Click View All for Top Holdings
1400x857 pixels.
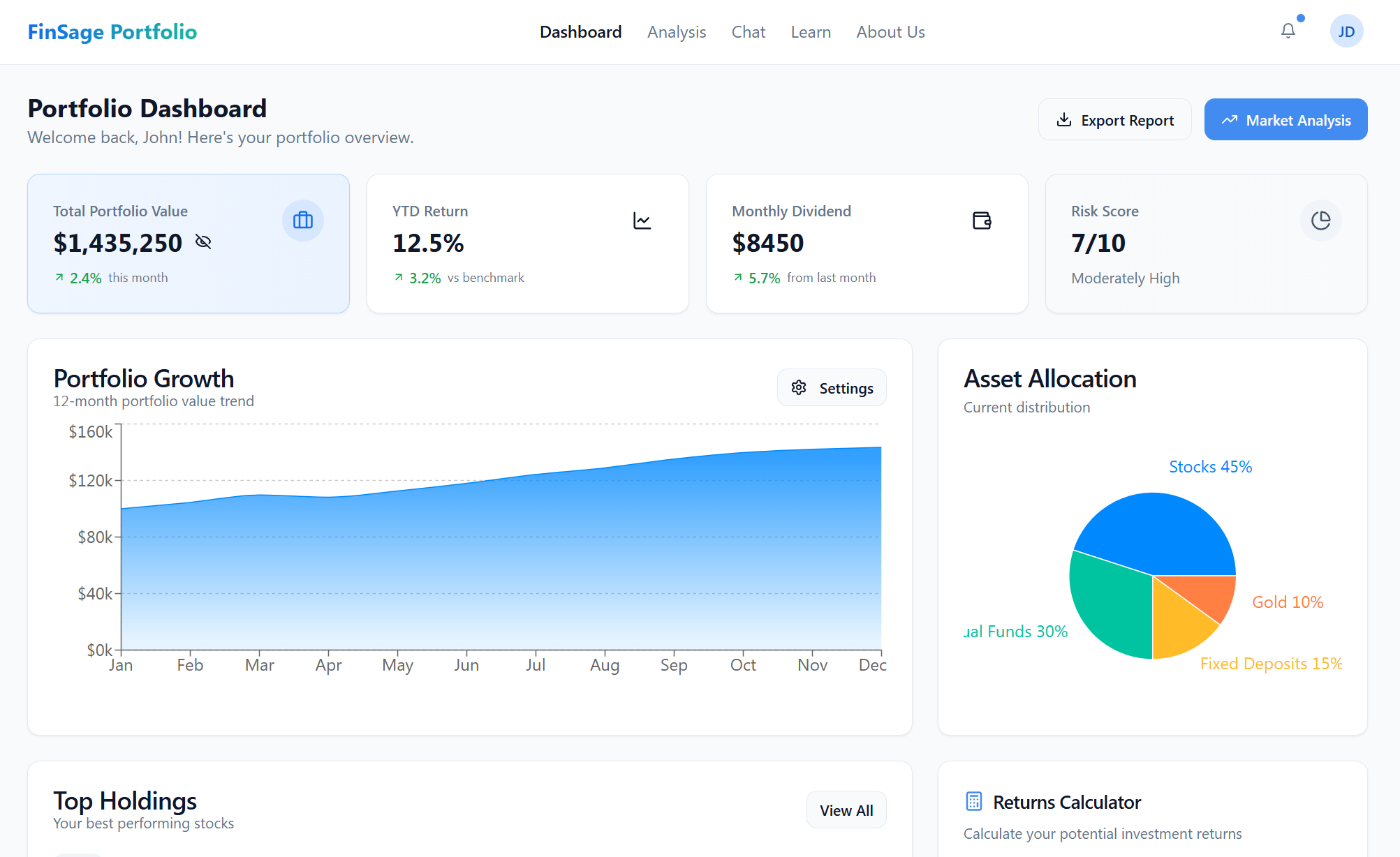pyautogui.click(x=846, y=810)
